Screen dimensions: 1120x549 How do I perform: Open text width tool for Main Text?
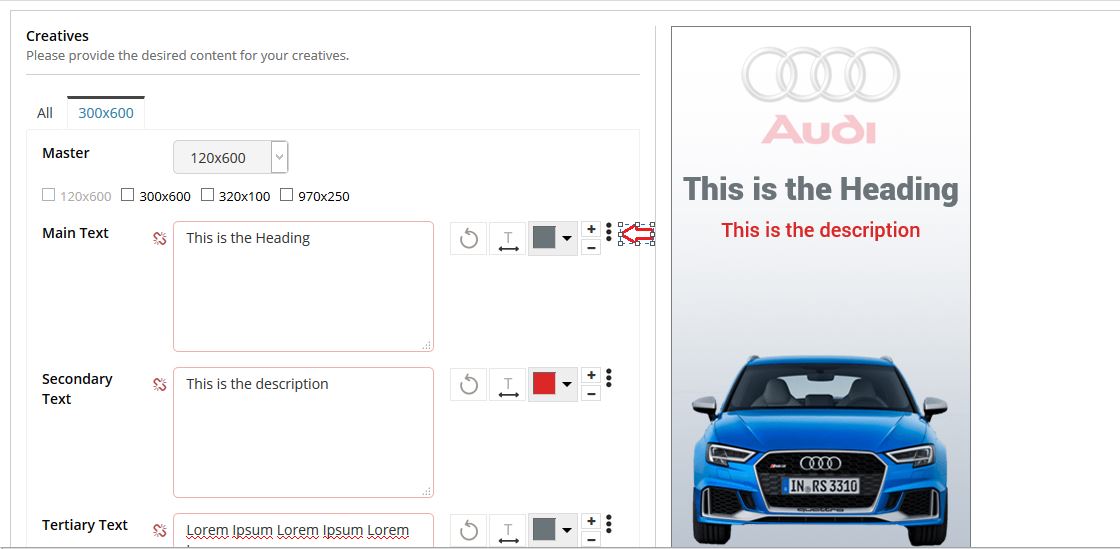point(508,238)
